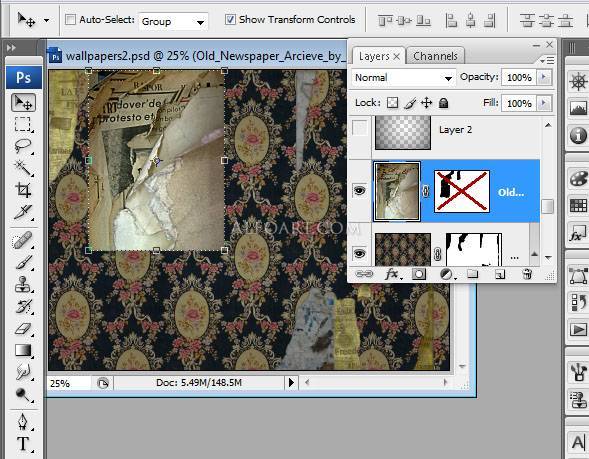This screenshot has width=589, height=459.
Task: Open the Layers panel options menu
Action: [547, 60]
